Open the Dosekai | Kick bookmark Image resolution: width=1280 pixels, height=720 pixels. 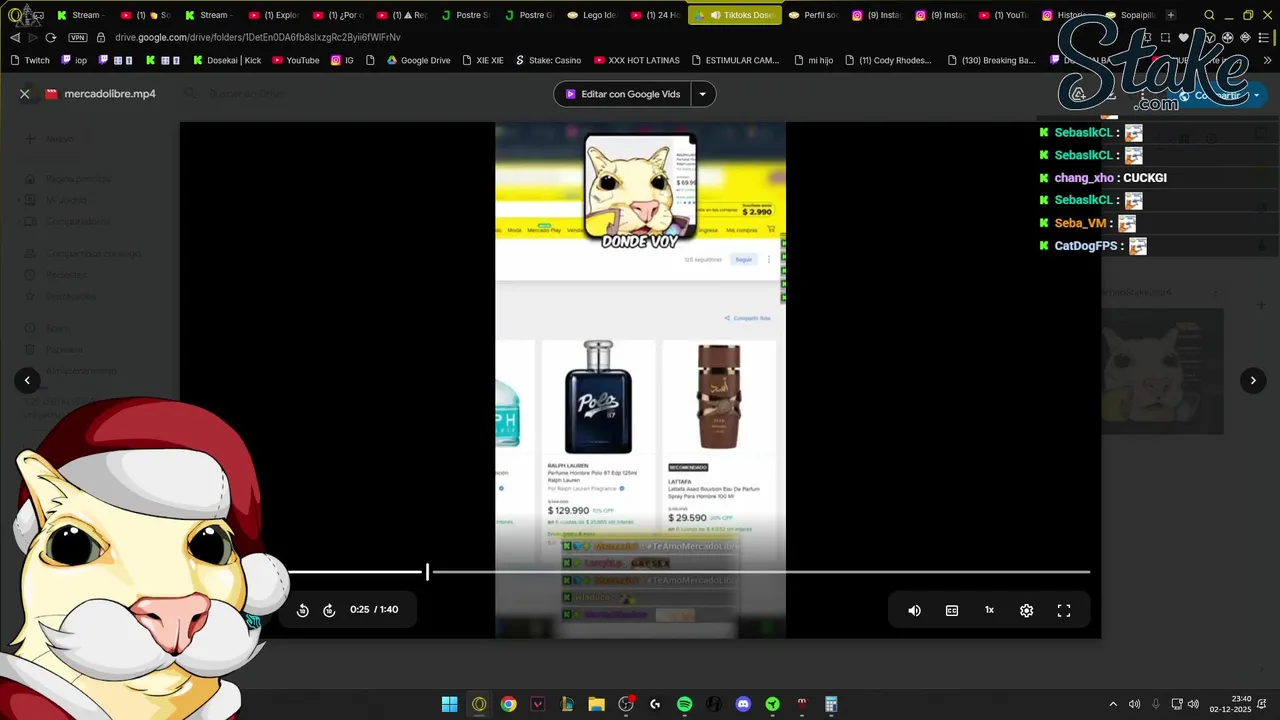[x=227, y=60]
